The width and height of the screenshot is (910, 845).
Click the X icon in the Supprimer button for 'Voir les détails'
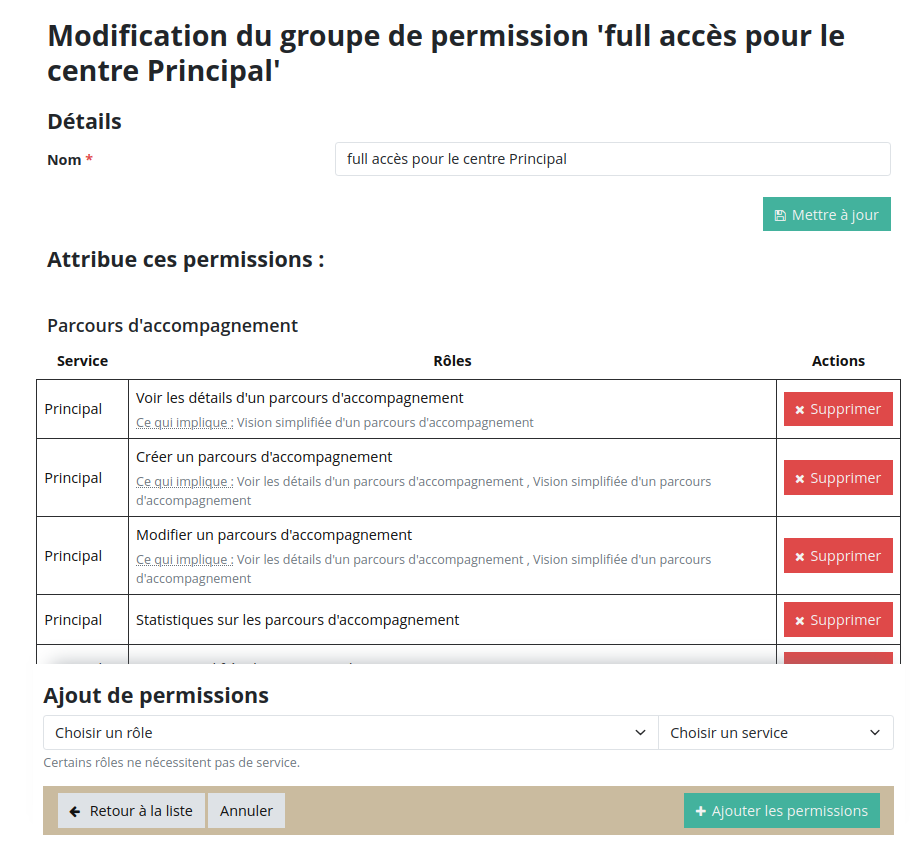tap(800, 410)
